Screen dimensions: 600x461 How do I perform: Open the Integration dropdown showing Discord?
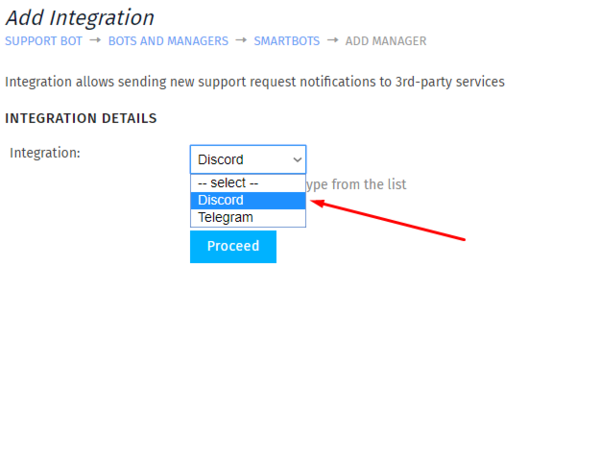(x=248, y=159)
